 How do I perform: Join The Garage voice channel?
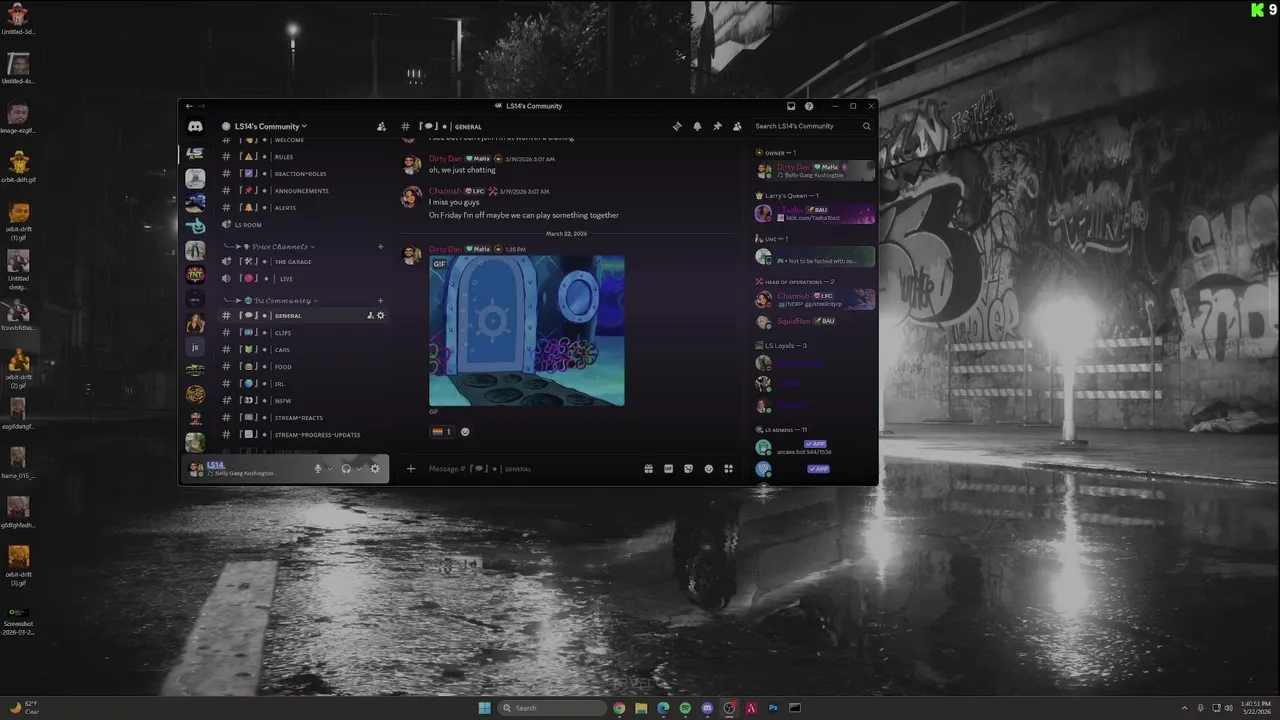coord(303,262)
